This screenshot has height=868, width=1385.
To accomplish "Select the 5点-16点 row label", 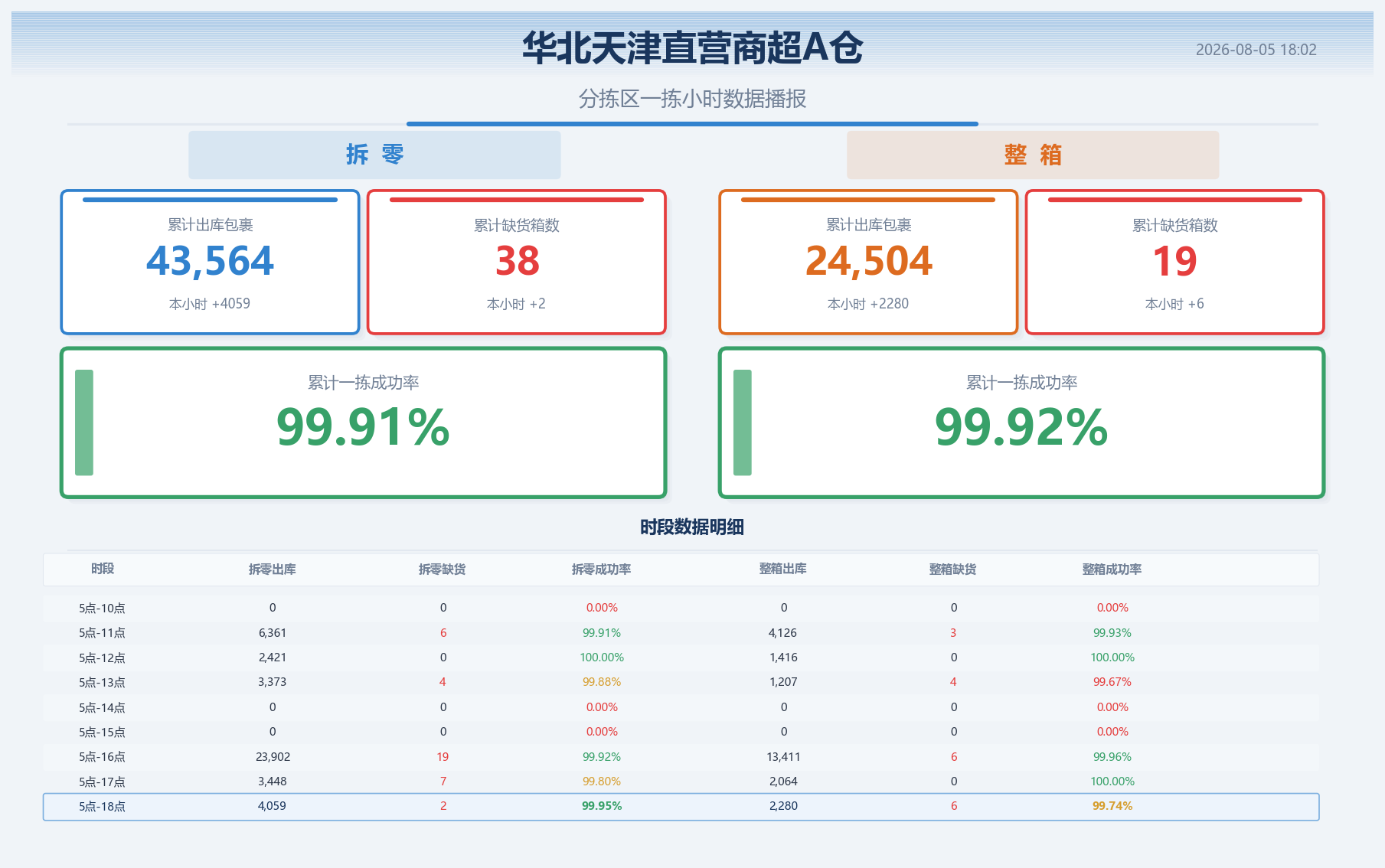I will point(102,756).
